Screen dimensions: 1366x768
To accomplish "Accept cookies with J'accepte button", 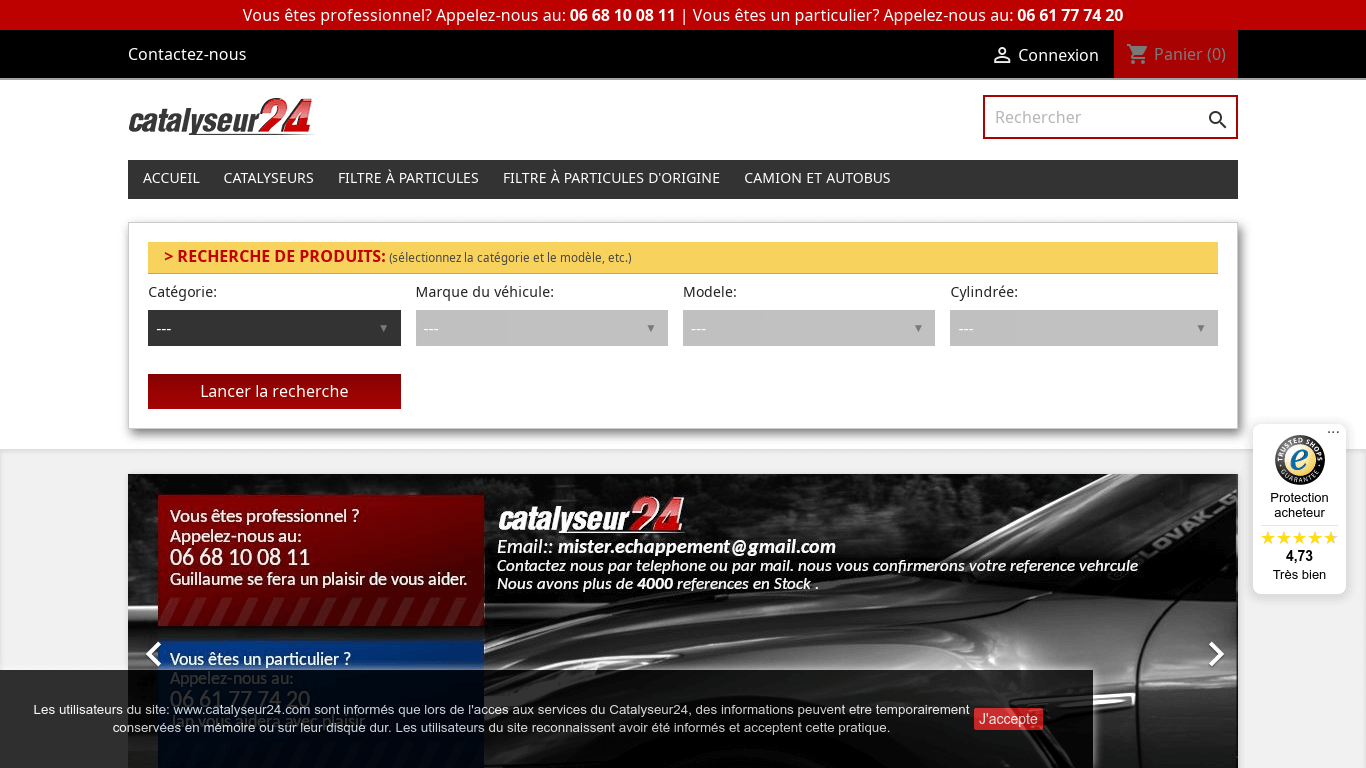I will 1008,719.
